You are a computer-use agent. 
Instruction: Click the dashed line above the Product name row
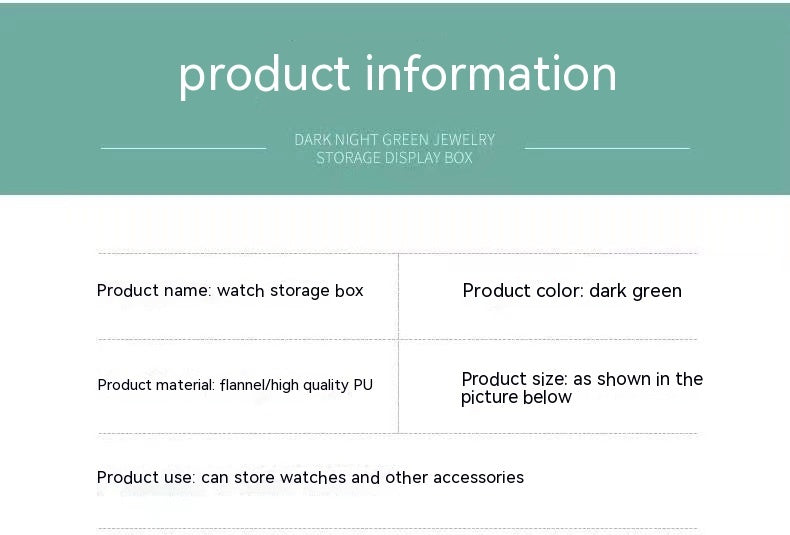397,253
